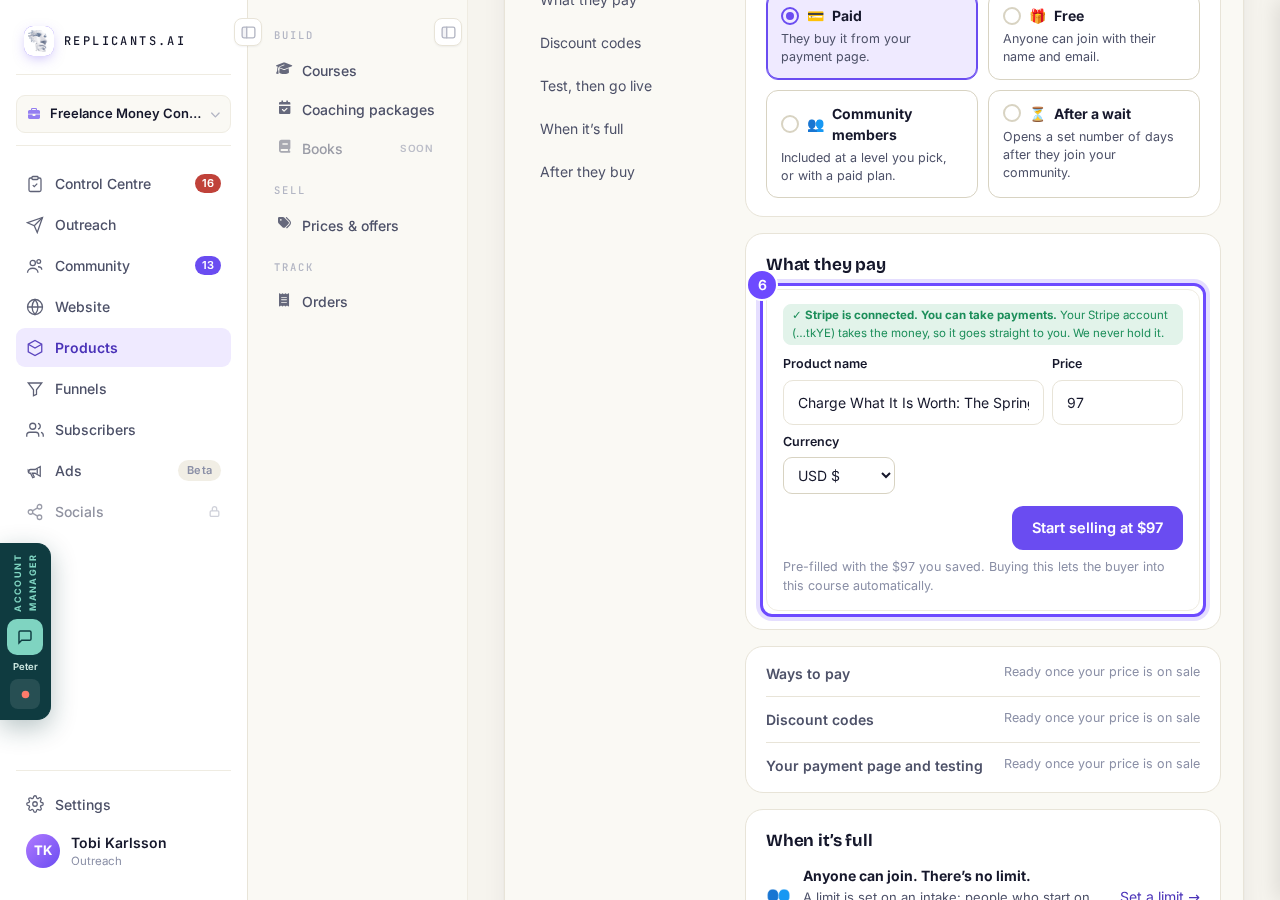Select the After a wait radio option

[x=1012, y=113]
